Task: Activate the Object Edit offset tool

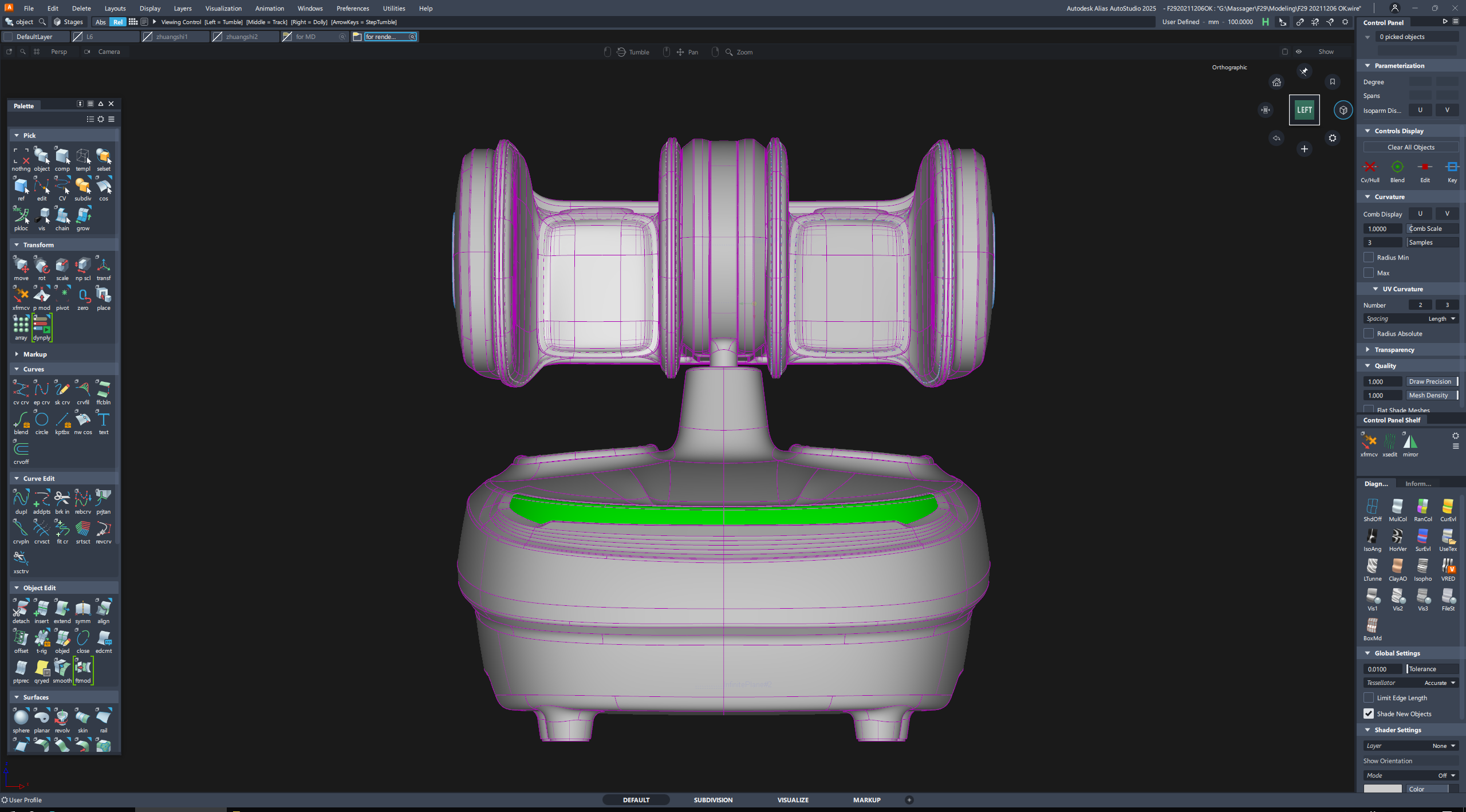Action: pyautogui.click(x=21, y=638)
